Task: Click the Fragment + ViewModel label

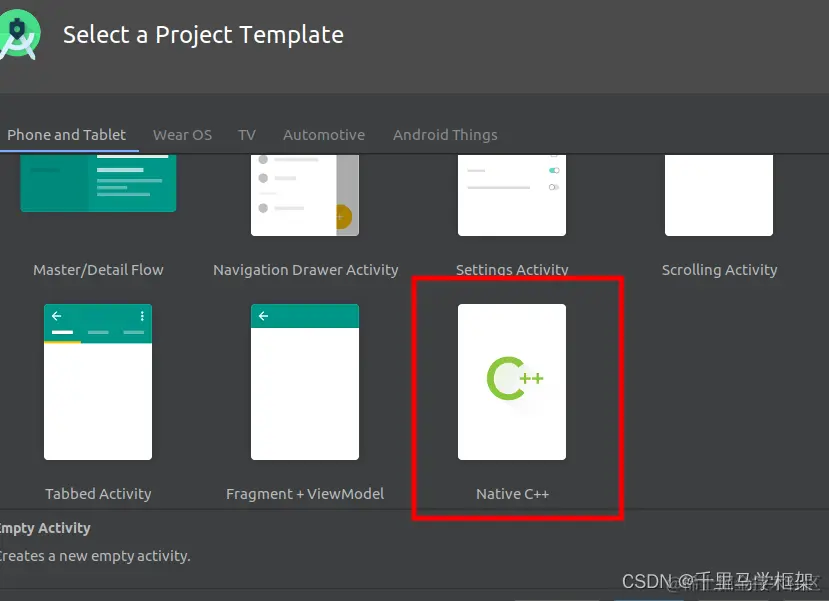Action: point(305,494)
